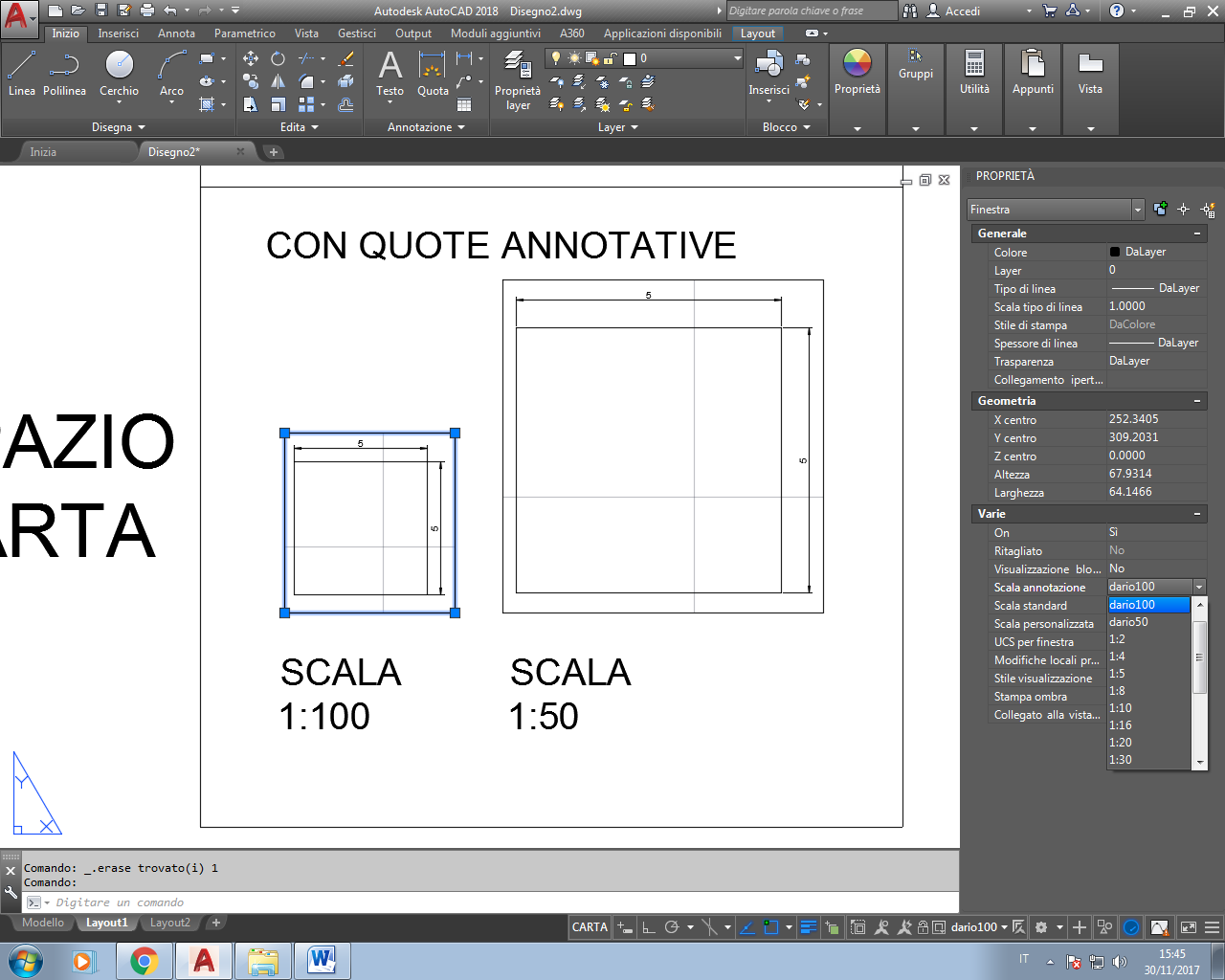Click Accedi to sign in
This screenshot has height=980, width=1225.
[963, 11]
